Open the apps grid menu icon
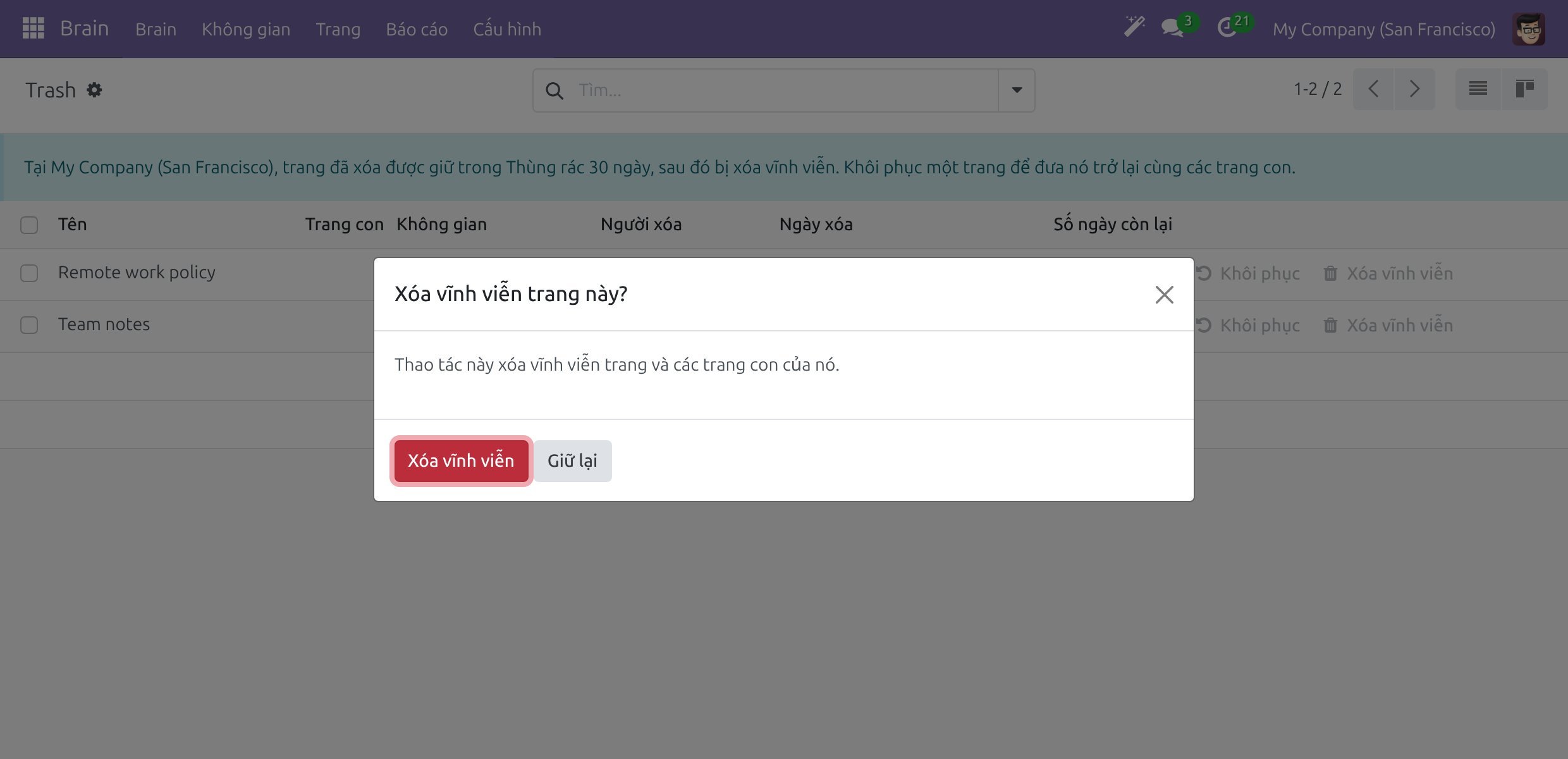 click(33, 28)
